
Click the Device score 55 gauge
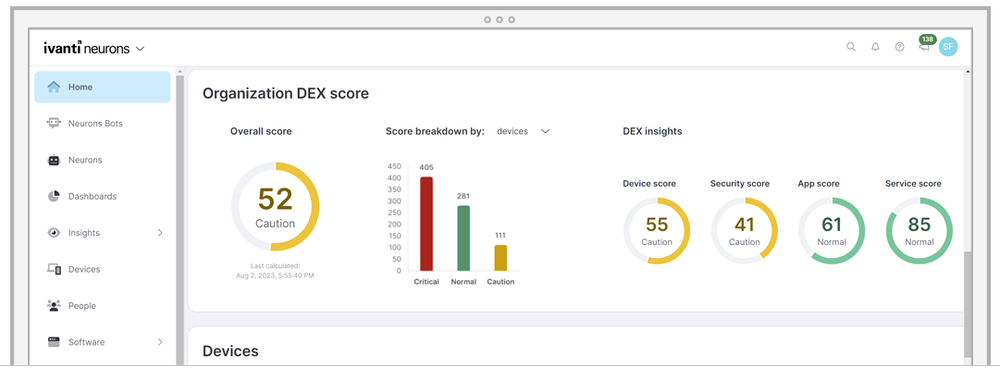click(x=656, y=231)
